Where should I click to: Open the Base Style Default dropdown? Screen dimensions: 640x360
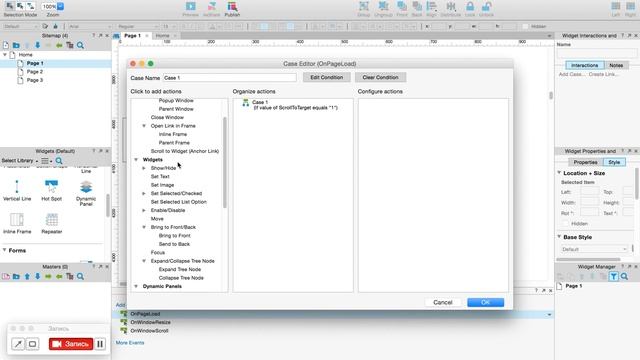click(594, 249)
